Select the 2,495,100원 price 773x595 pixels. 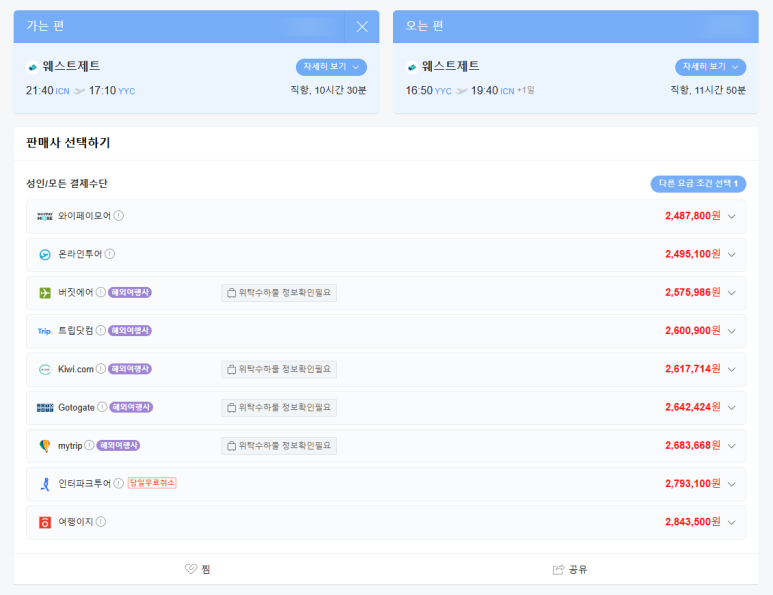point(693,254)
